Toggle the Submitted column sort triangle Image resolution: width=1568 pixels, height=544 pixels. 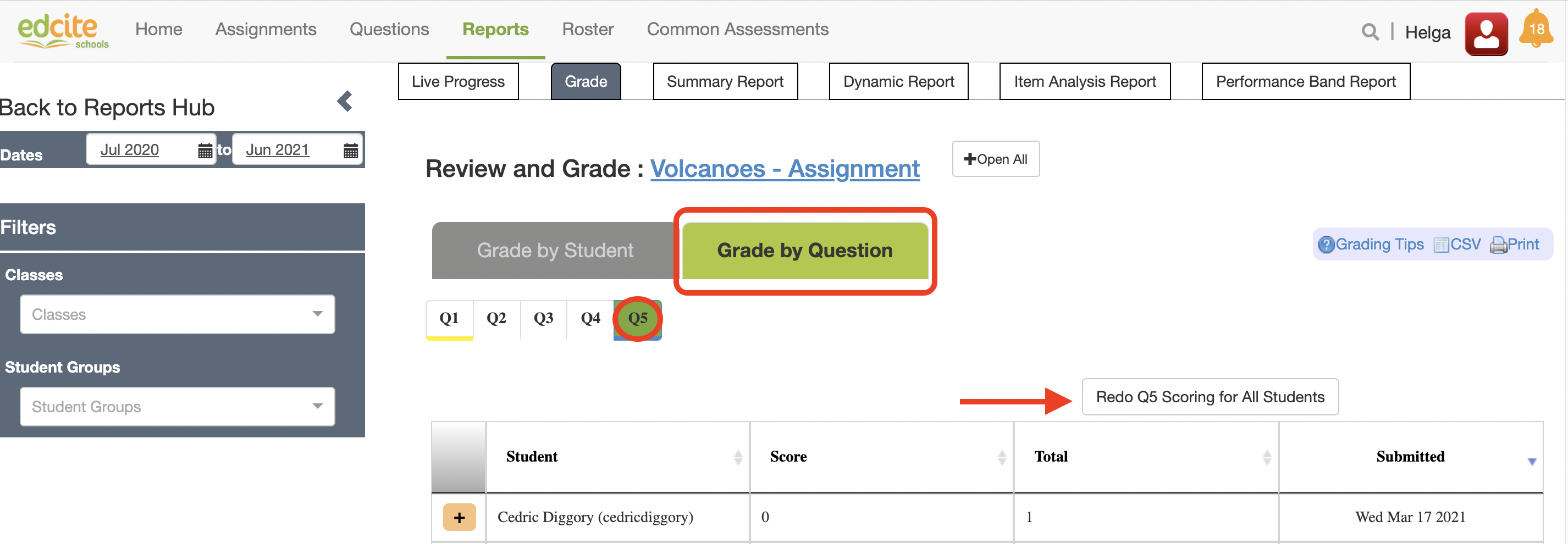(1532, 461)
